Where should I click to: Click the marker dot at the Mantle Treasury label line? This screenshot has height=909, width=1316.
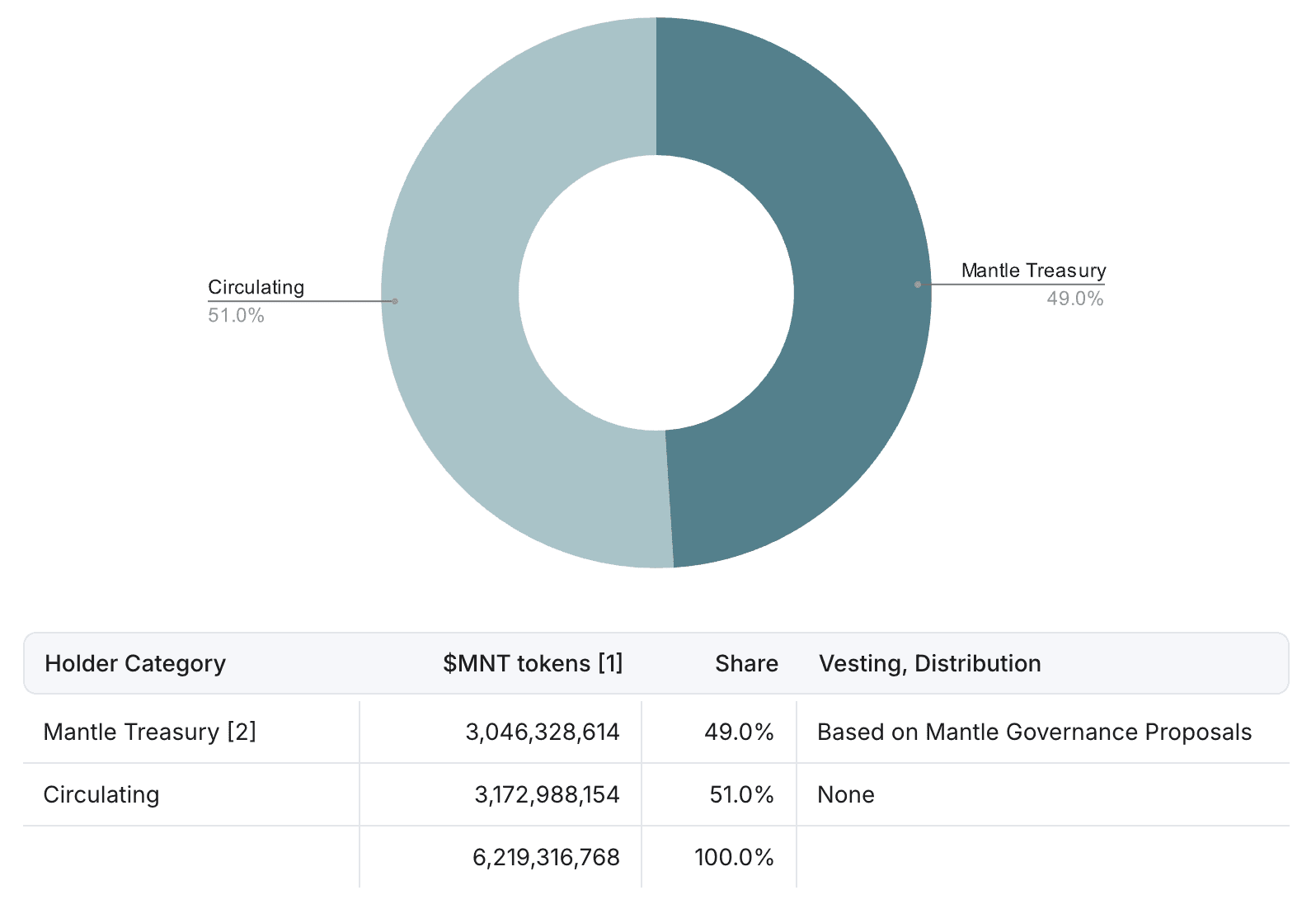pyautogui.click(x=918, y=285)
